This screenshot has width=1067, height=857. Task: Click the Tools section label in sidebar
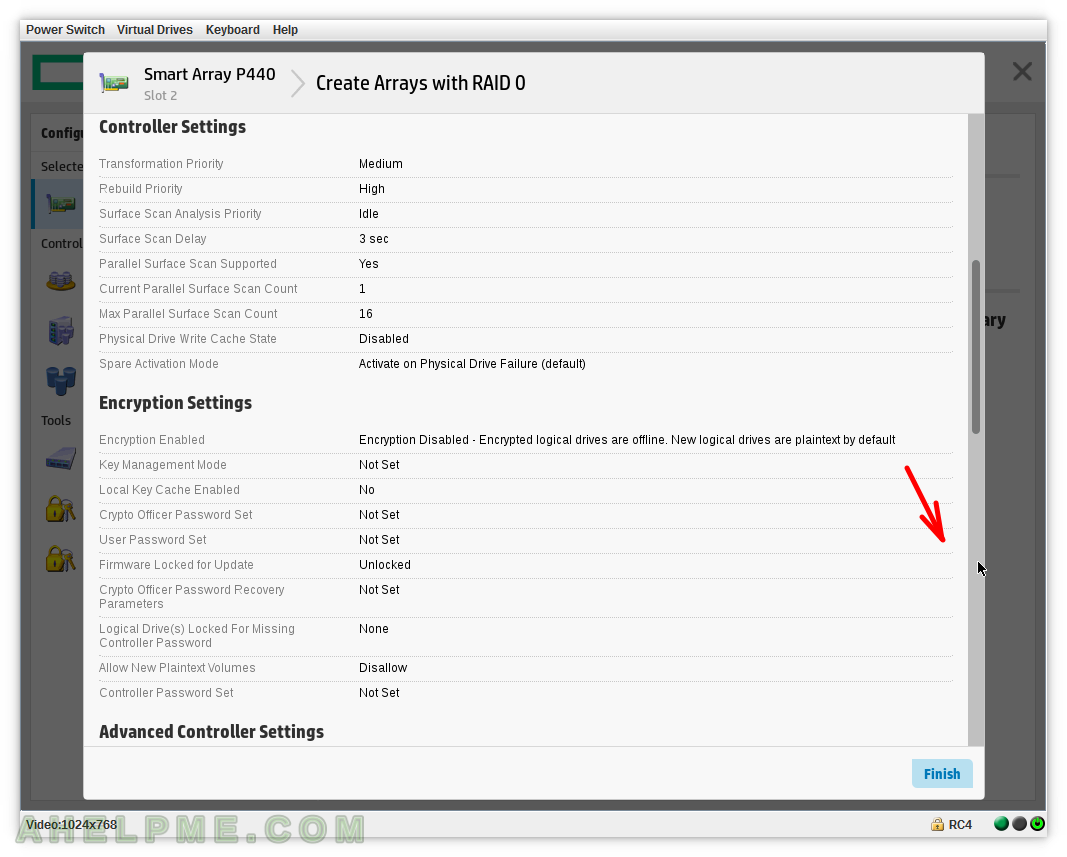point(56,421)
